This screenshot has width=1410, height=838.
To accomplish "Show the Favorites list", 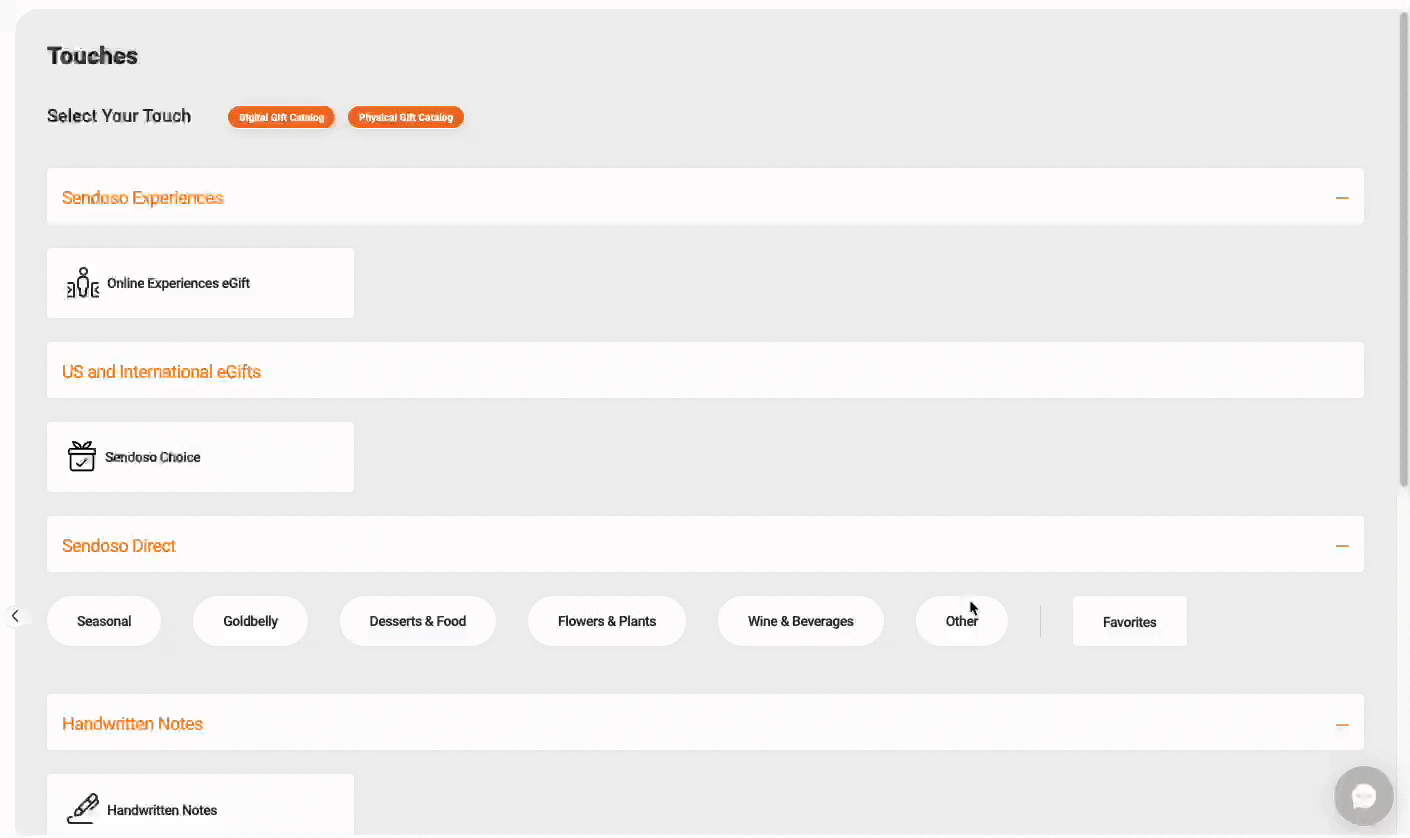I will click(x=1129, y=622).
